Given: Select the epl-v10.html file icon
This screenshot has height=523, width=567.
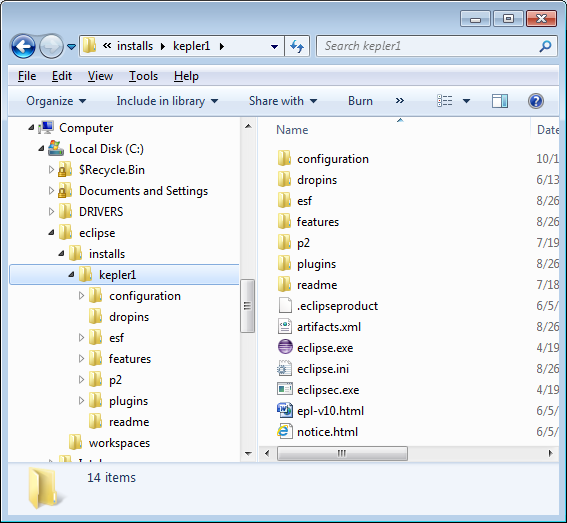Looking at the screenshot, I should (285, 410).
